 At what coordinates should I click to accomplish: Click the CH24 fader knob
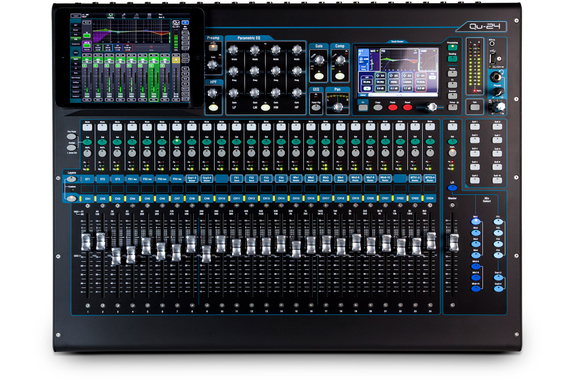pyautogui.click(x=431, y=241)
